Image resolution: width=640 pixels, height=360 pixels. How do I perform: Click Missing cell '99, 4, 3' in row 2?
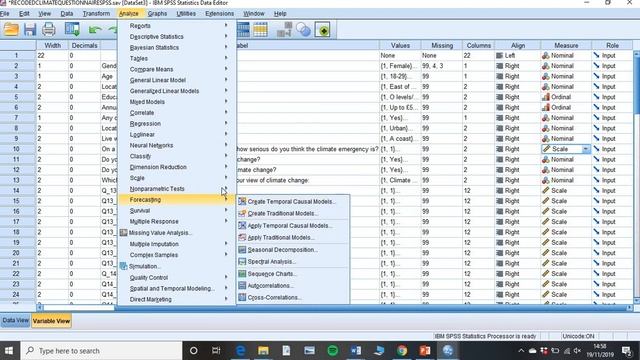(442, 66)
